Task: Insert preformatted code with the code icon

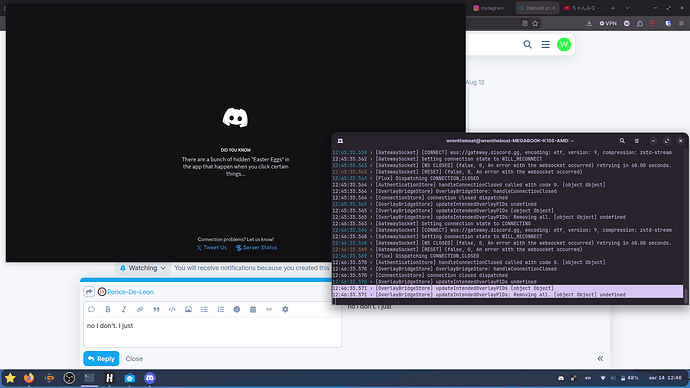Action: (x=172, y=309)
